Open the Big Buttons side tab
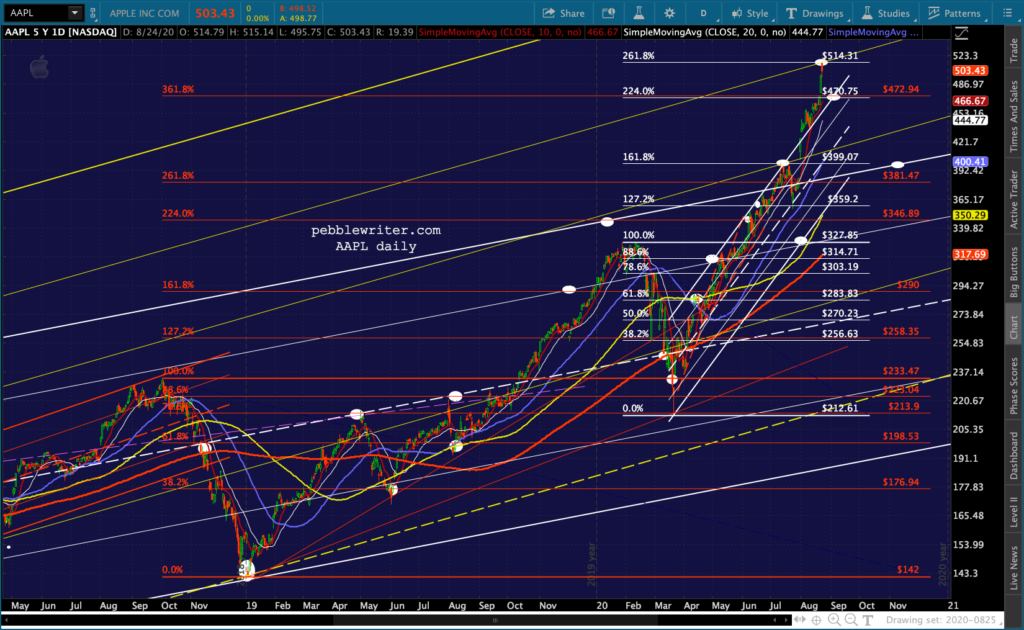Viewport: 1024px width, 630px height. (x=1014, y=272)
